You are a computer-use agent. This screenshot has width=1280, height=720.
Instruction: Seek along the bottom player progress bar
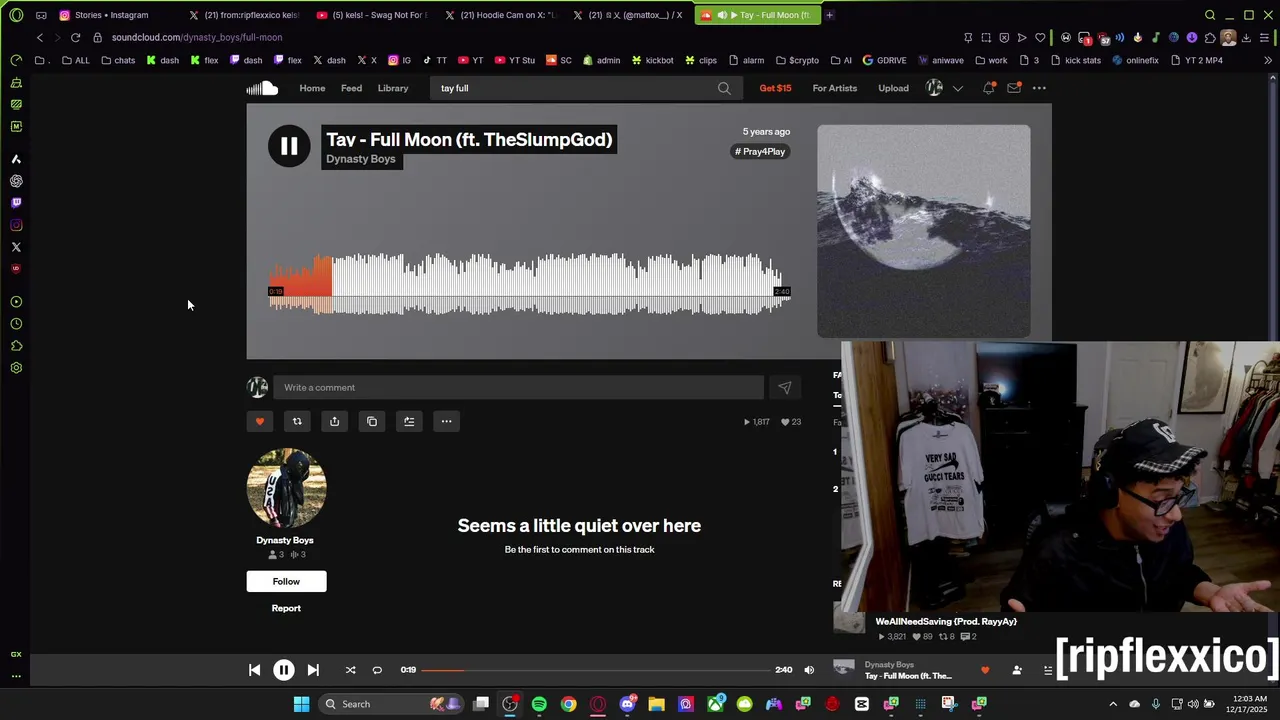click(x=596, y=670)
